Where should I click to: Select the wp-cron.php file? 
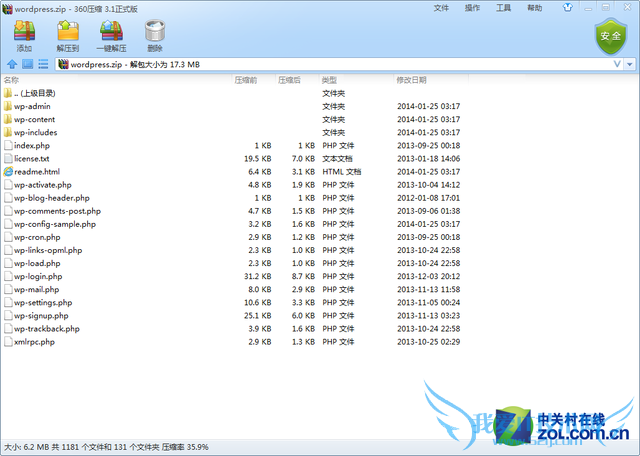[x=37, y=237]
